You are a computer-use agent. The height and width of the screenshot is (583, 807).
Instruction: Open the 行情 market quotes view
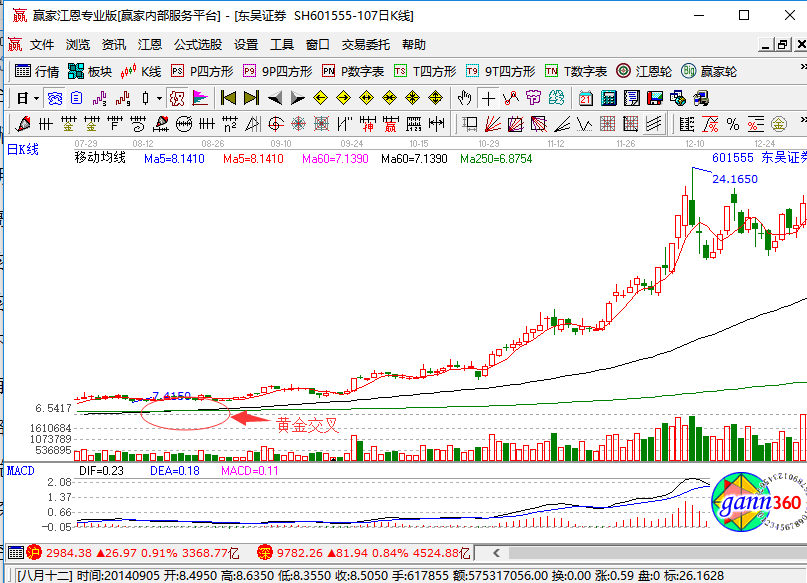click(37, 71)
